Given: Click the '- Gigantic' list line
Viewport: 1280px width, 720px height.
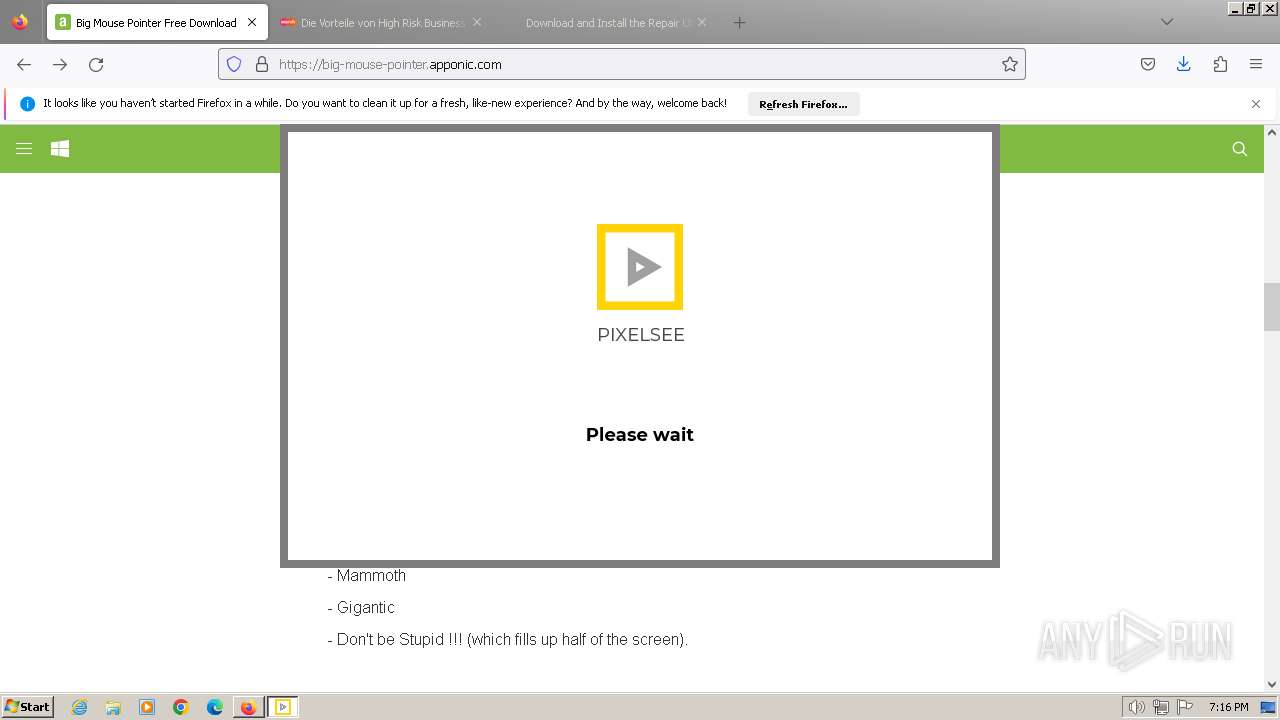Looking at the screenshot, I should pyautogui.click(x=361, y=607).
